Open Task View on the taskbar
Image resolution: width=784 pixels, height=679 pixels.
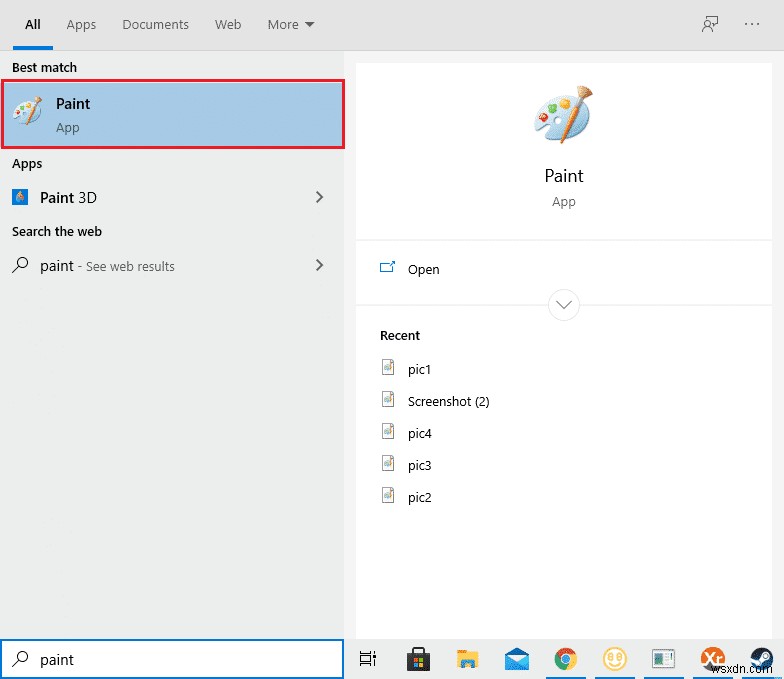coord(368,659)
